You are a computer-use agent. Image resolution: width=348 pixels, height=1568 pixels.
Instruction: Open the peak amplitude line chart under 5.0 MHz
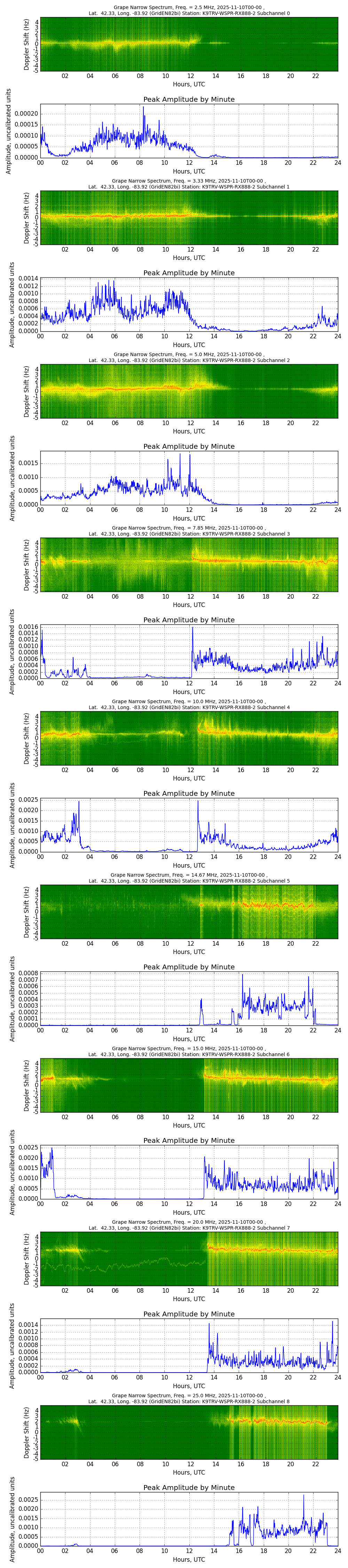pyautogui.click(x=189, y=478)
